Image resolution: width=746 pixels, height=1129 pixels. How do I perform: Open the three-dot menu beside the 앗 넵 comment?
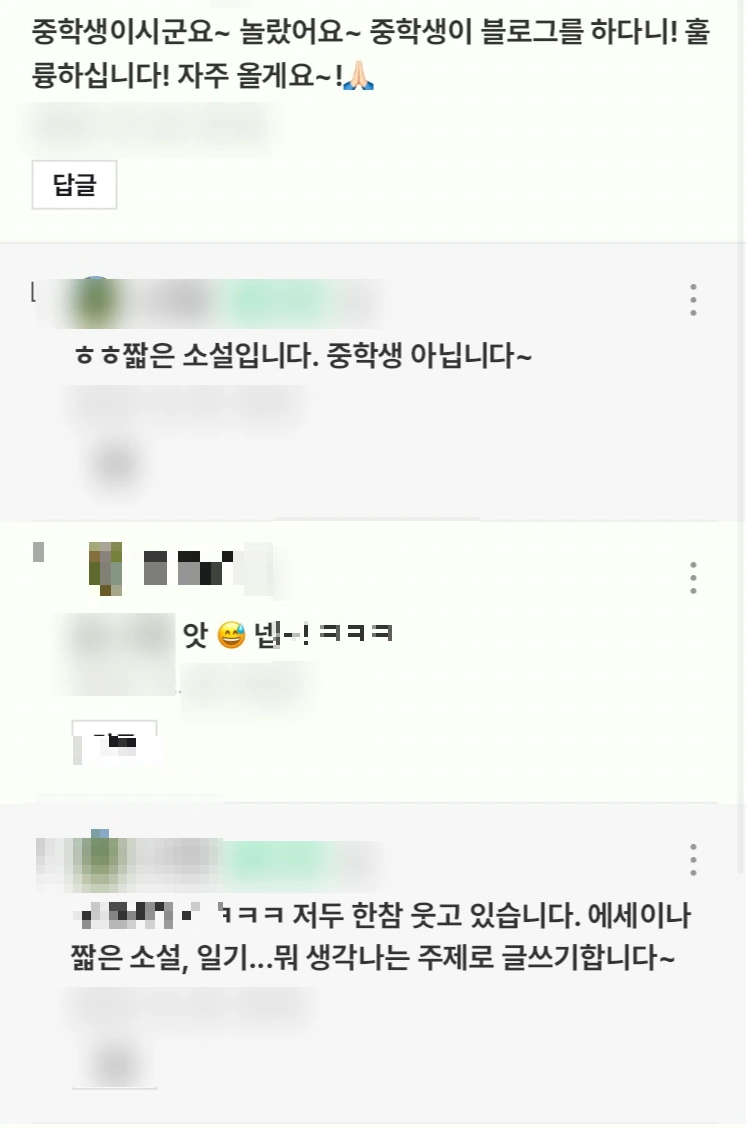[x=693, y=577]
